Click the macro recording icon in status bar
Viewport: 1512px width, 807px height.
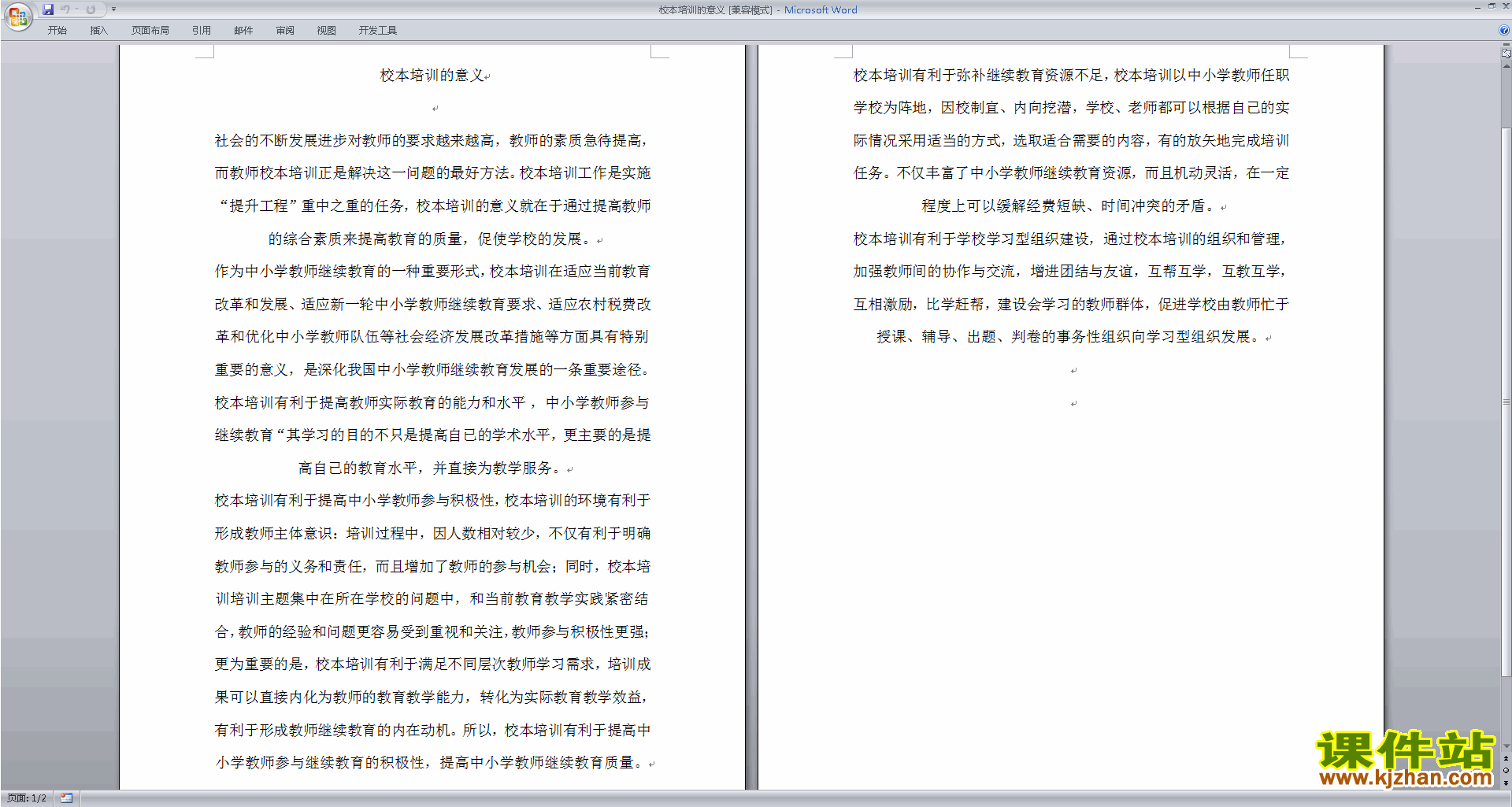tap(67, 798)
